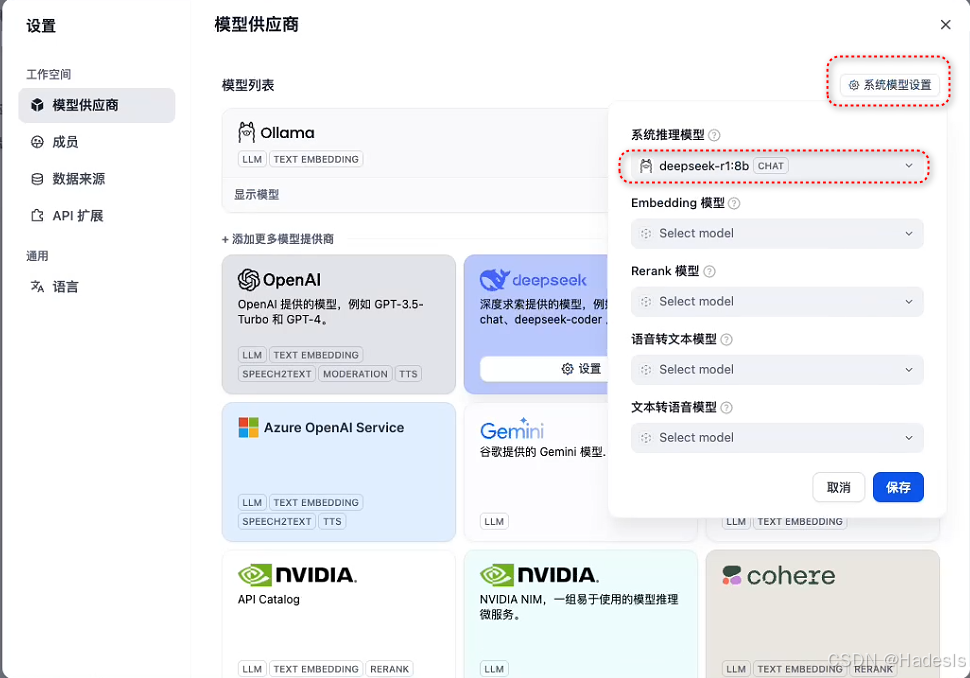Click the CHAT tag in model selector
The width and height of the screenshot is (970, 678).
[771, 166]
